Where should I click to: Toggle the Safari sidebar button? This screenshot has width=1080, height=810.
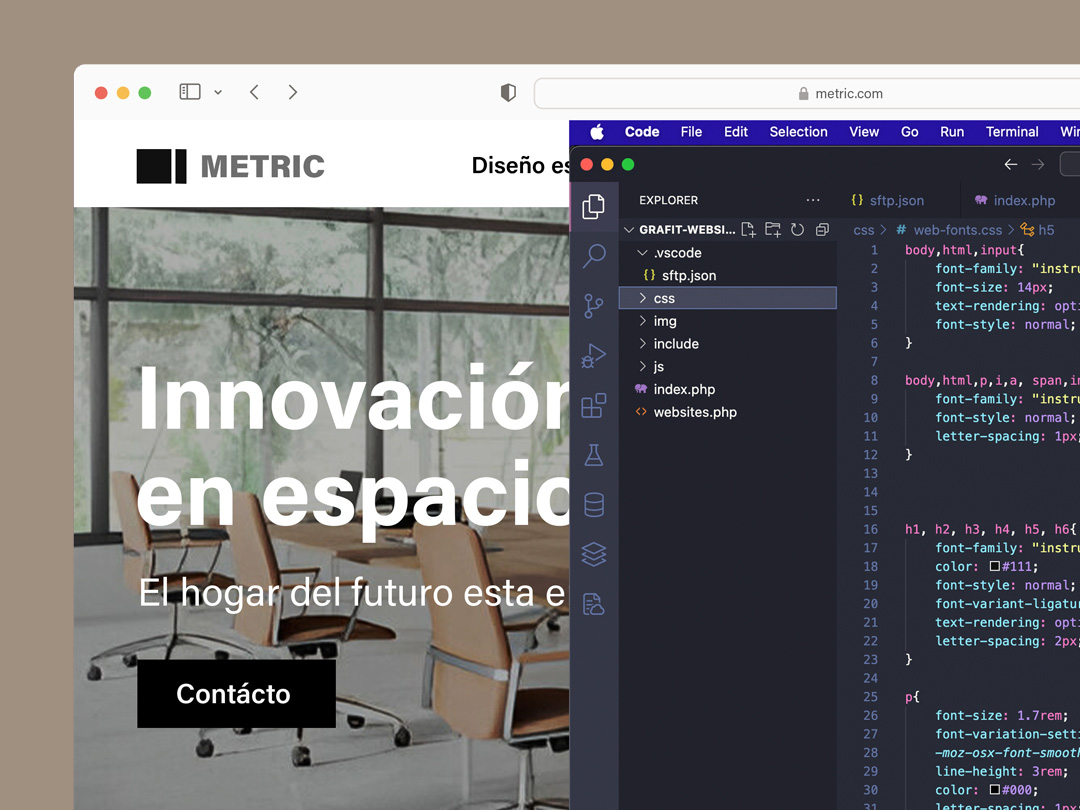[x=190, y=92]
